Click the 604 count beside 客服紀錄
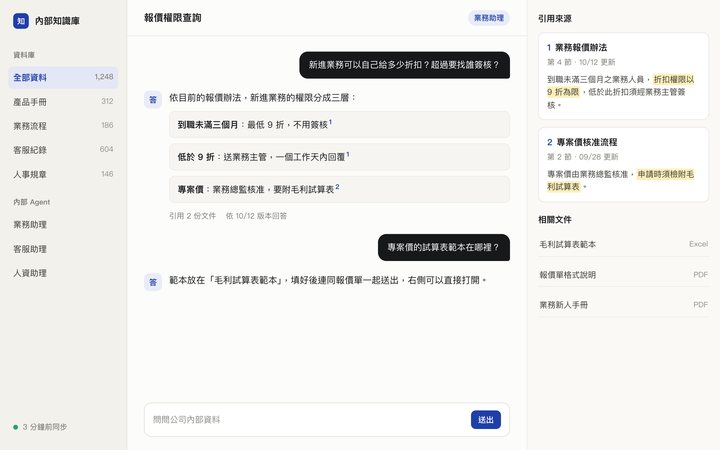The width and height of the screenshot is (720, 450). (x=107, y=149)
